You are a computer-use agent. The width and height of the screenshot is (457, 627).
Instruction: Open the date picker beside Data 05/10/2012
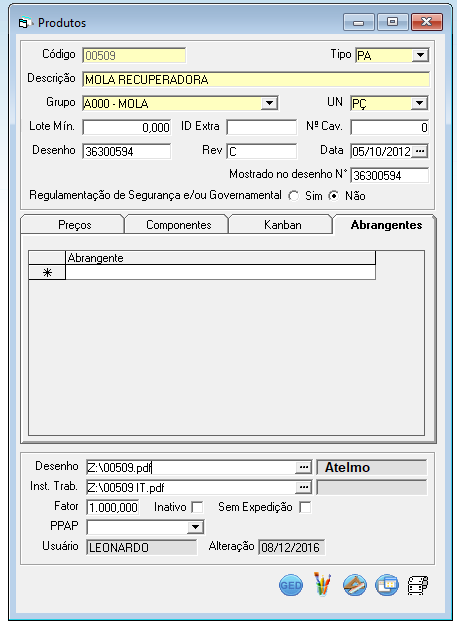(x=419, y=151)
